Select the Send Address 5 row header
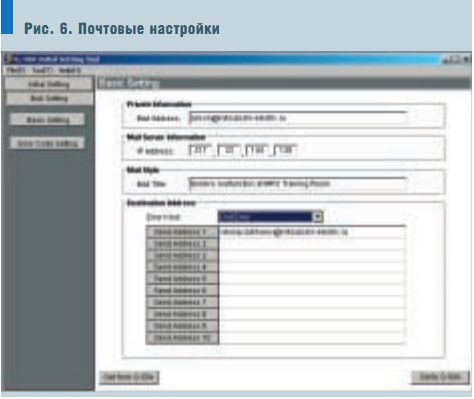Image resolution: width=474 pixels, height=399 pixels. 182,279
